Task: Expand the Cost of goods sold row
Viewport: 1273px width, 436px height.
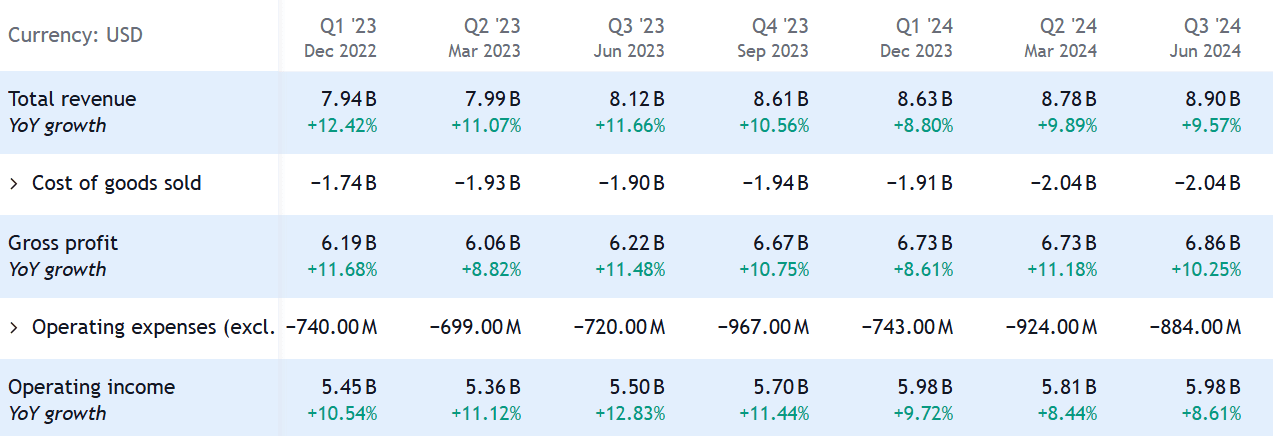Action: click(14, 183)
